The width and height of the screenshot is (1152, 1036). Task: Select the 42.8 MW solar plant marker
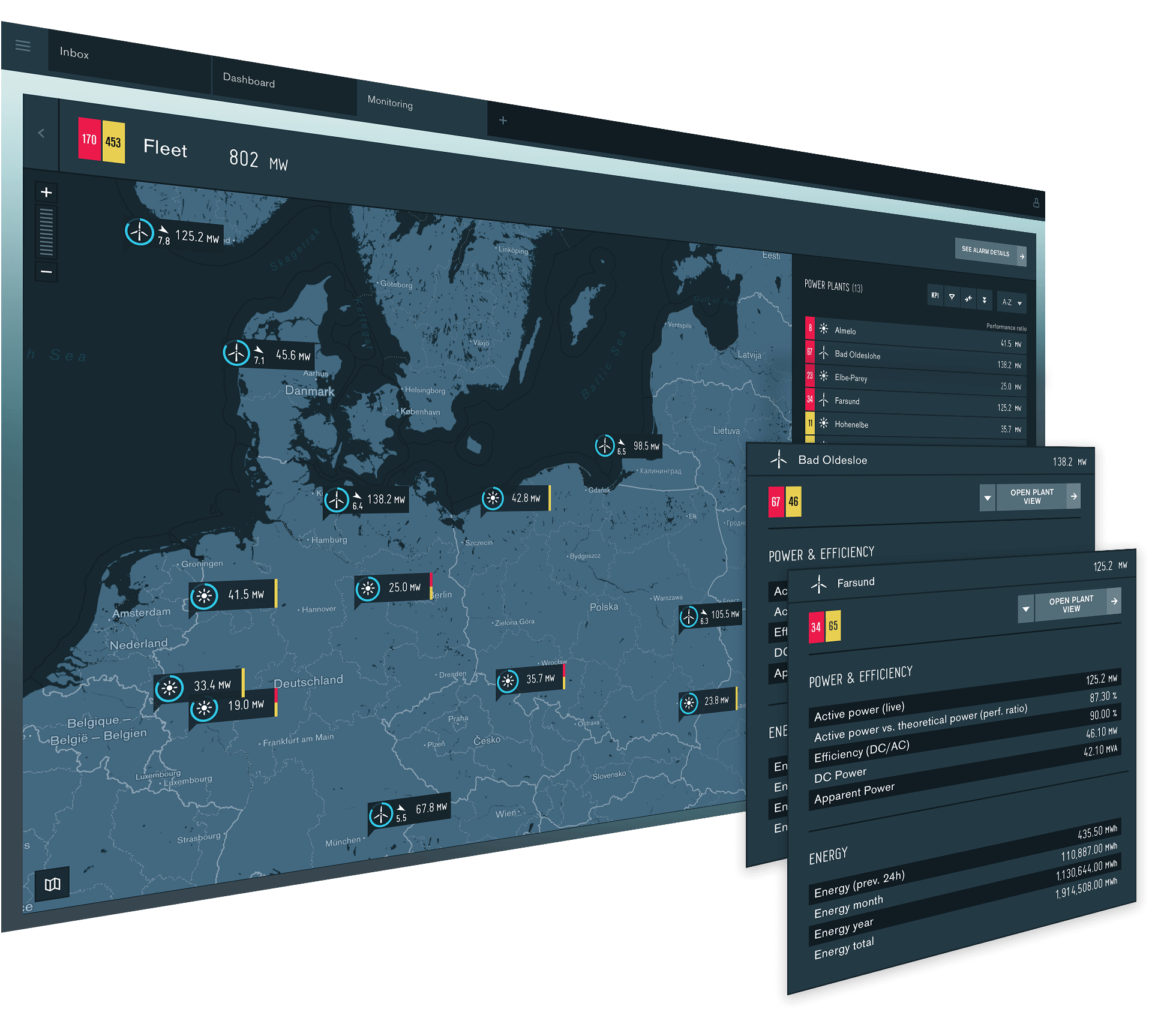[516, 498]
